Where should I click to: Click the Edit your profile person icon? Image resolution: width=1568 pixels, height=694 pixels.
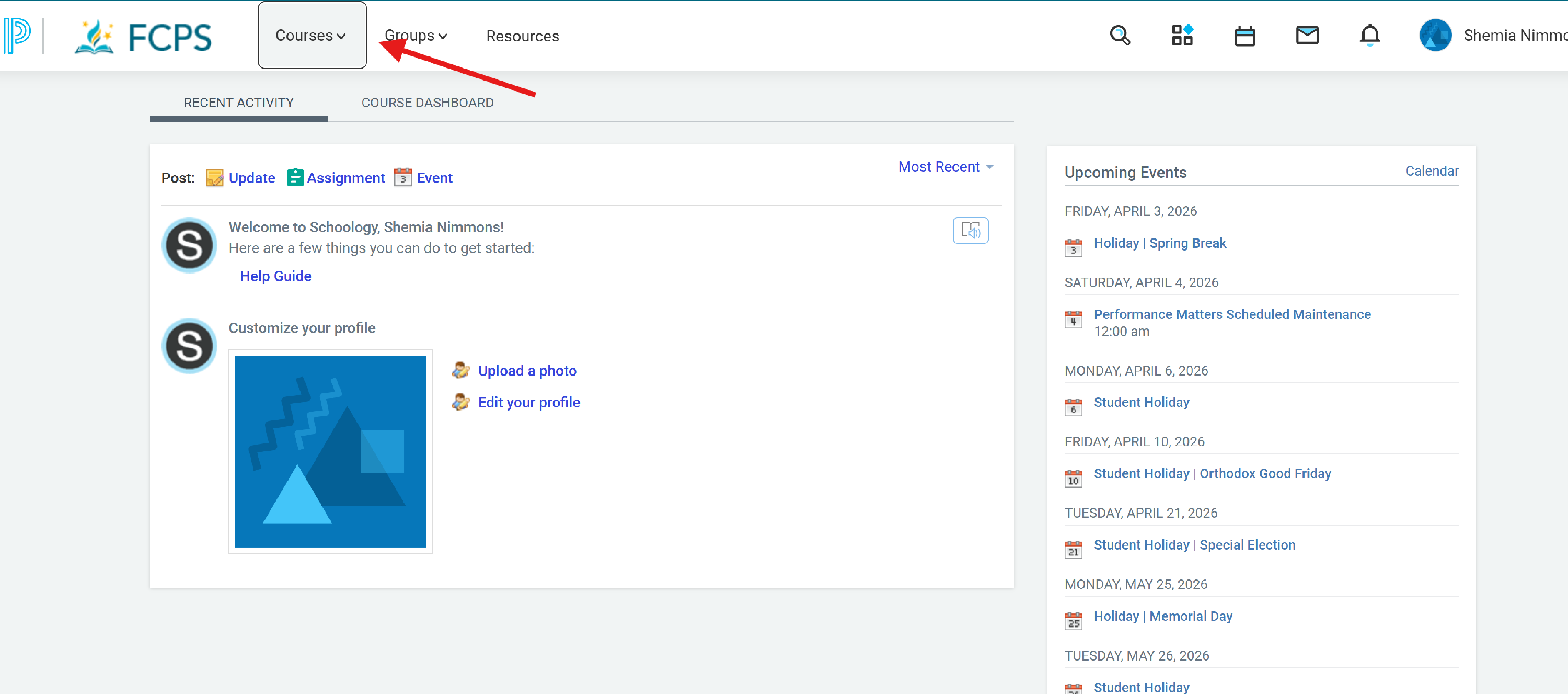[461, 402]
